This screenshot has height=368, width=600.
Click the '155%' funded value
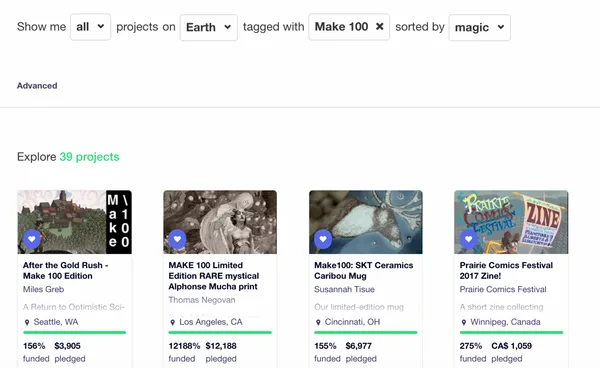[x=325, y=346]
